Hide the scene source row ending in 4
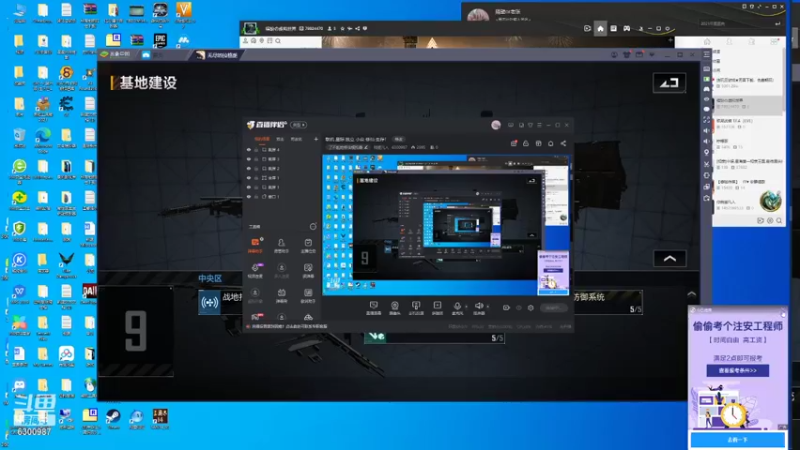Viewport: 800px width, 450px height. coord(249,150)
